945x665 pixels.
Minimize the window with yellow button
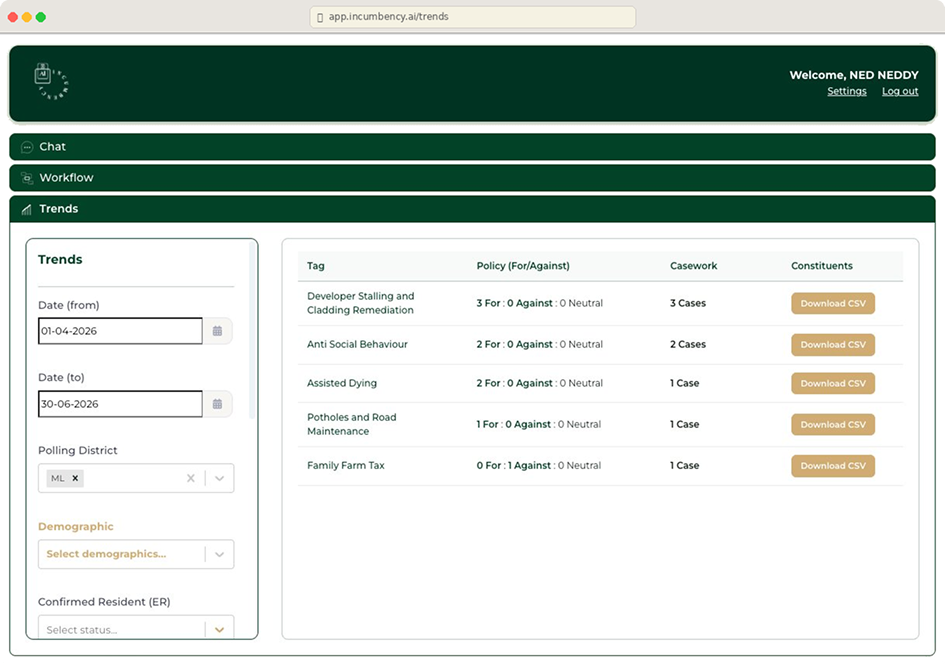pos(27,17)
